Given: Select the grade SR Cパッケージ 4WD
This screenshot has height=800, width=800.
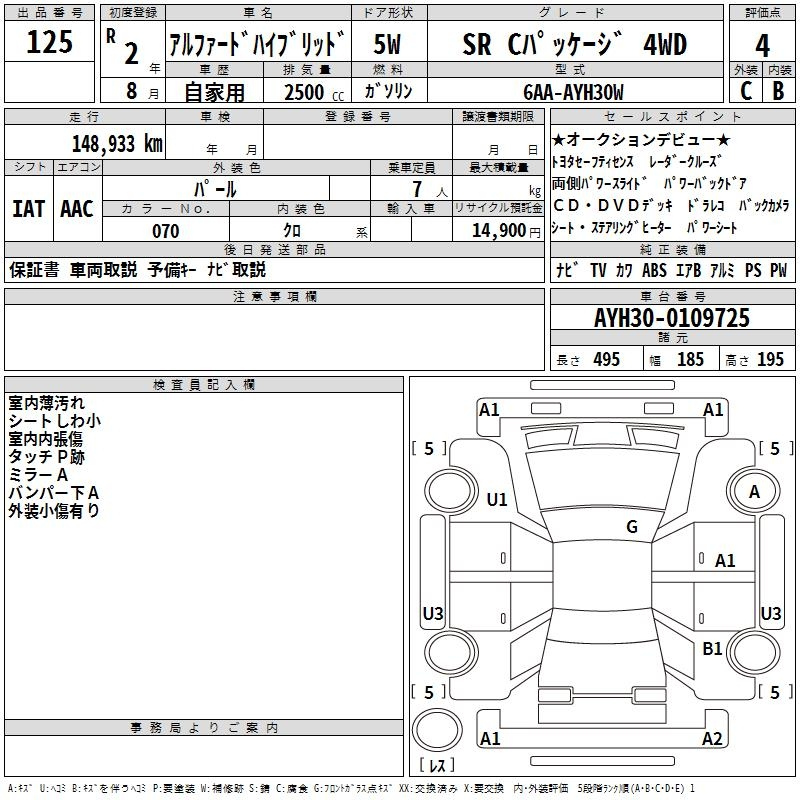Looking at the screenshot, I should [x=574, y=44].
